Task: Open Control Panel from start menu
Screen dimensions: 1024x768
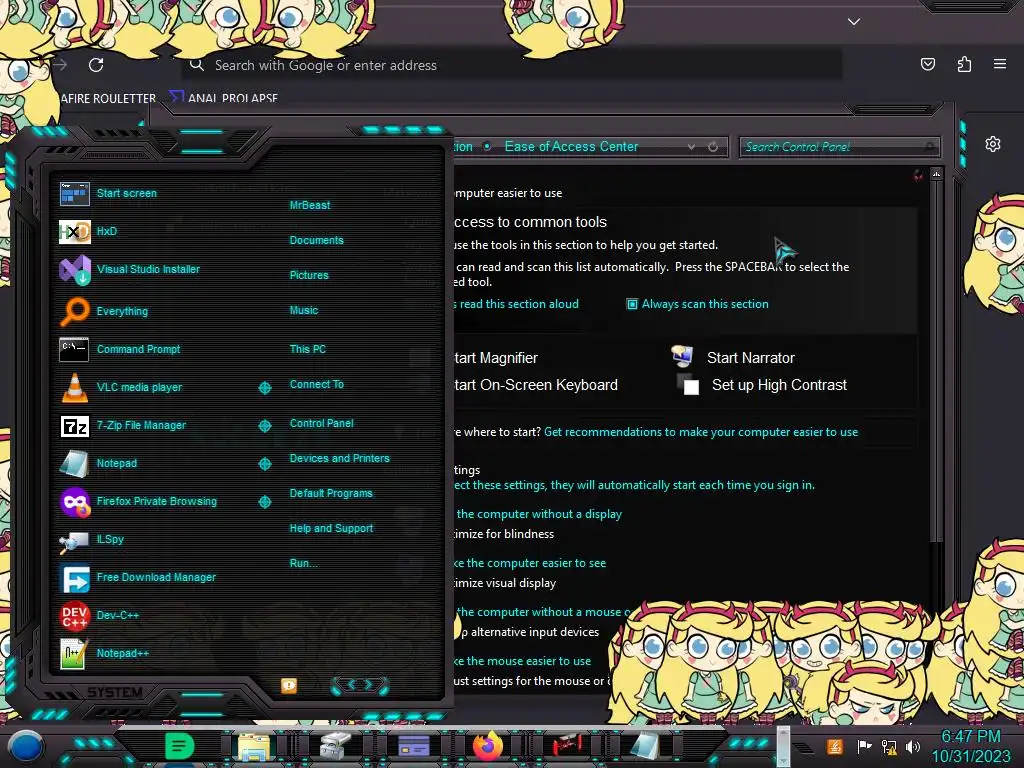Action: pos(321,423)
